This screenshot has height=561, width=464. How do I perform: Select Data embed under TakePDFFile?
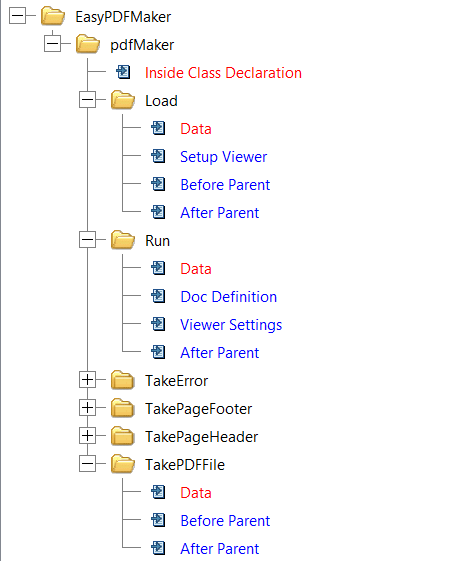[x=196, y=493]
